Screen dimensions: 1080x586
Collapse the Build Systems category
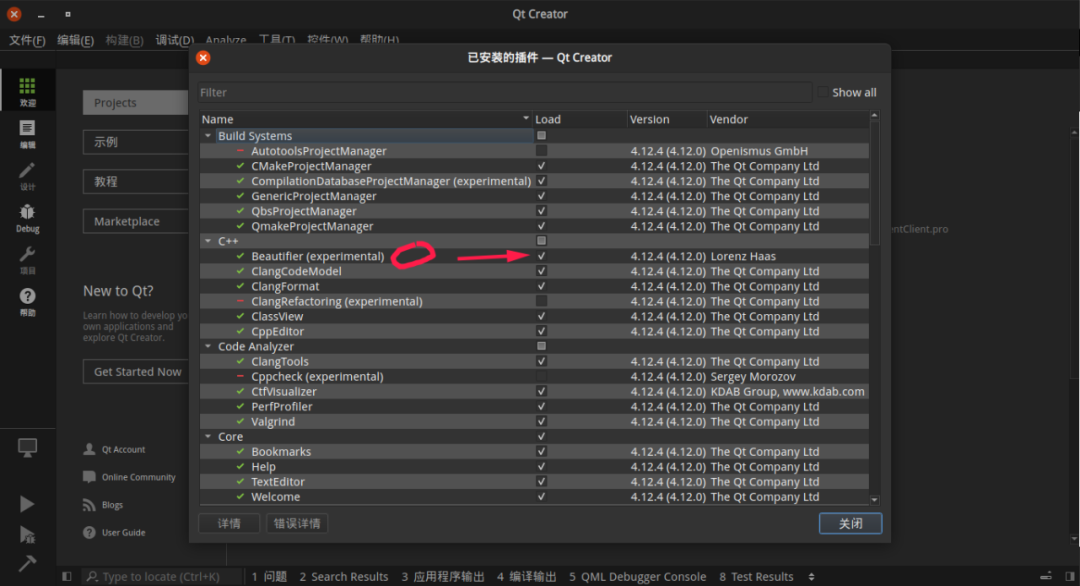pyautogui.click(x=208, y=135)
